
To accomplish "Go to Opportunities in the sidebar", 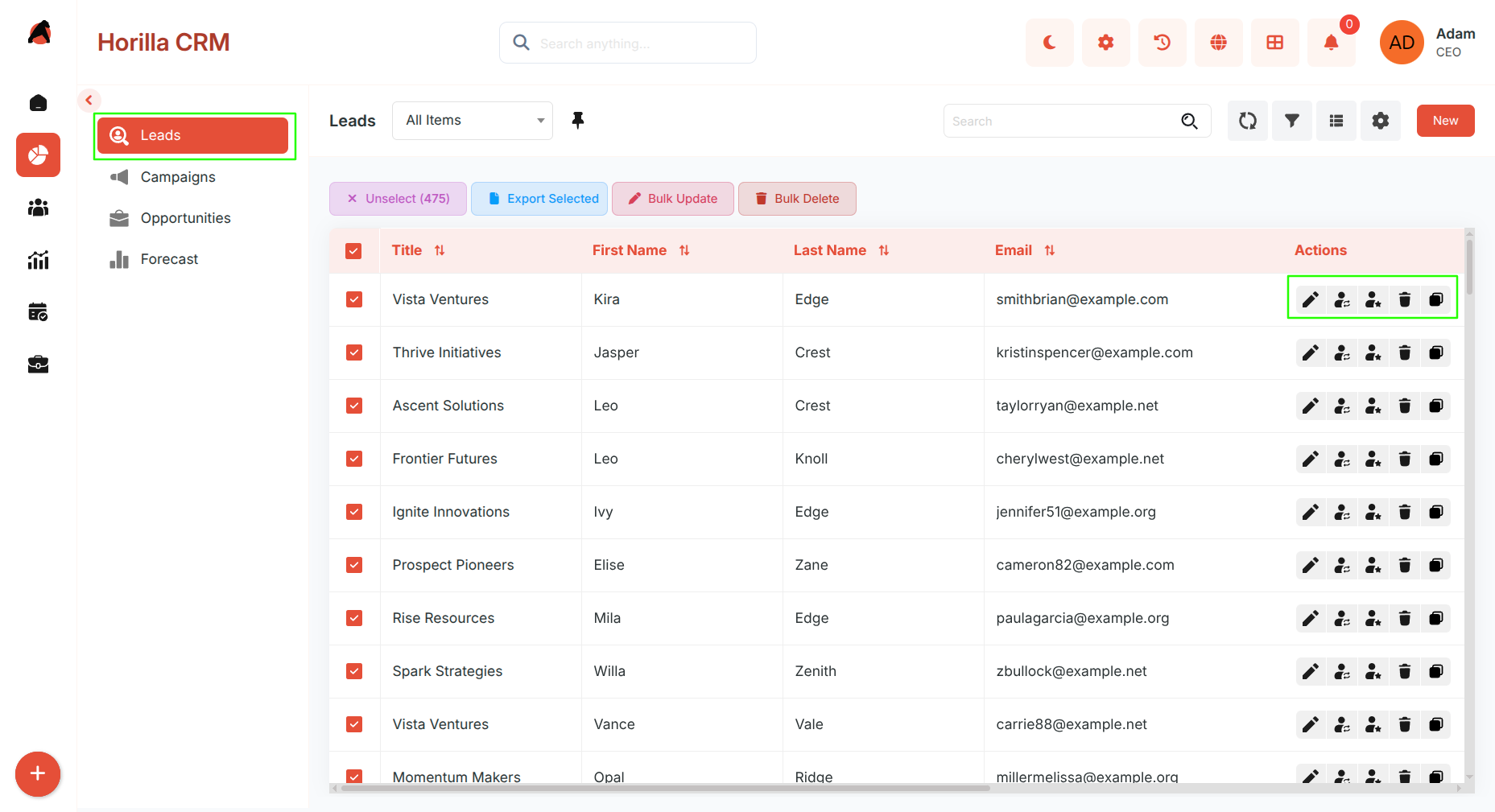I will click(185, 218).
